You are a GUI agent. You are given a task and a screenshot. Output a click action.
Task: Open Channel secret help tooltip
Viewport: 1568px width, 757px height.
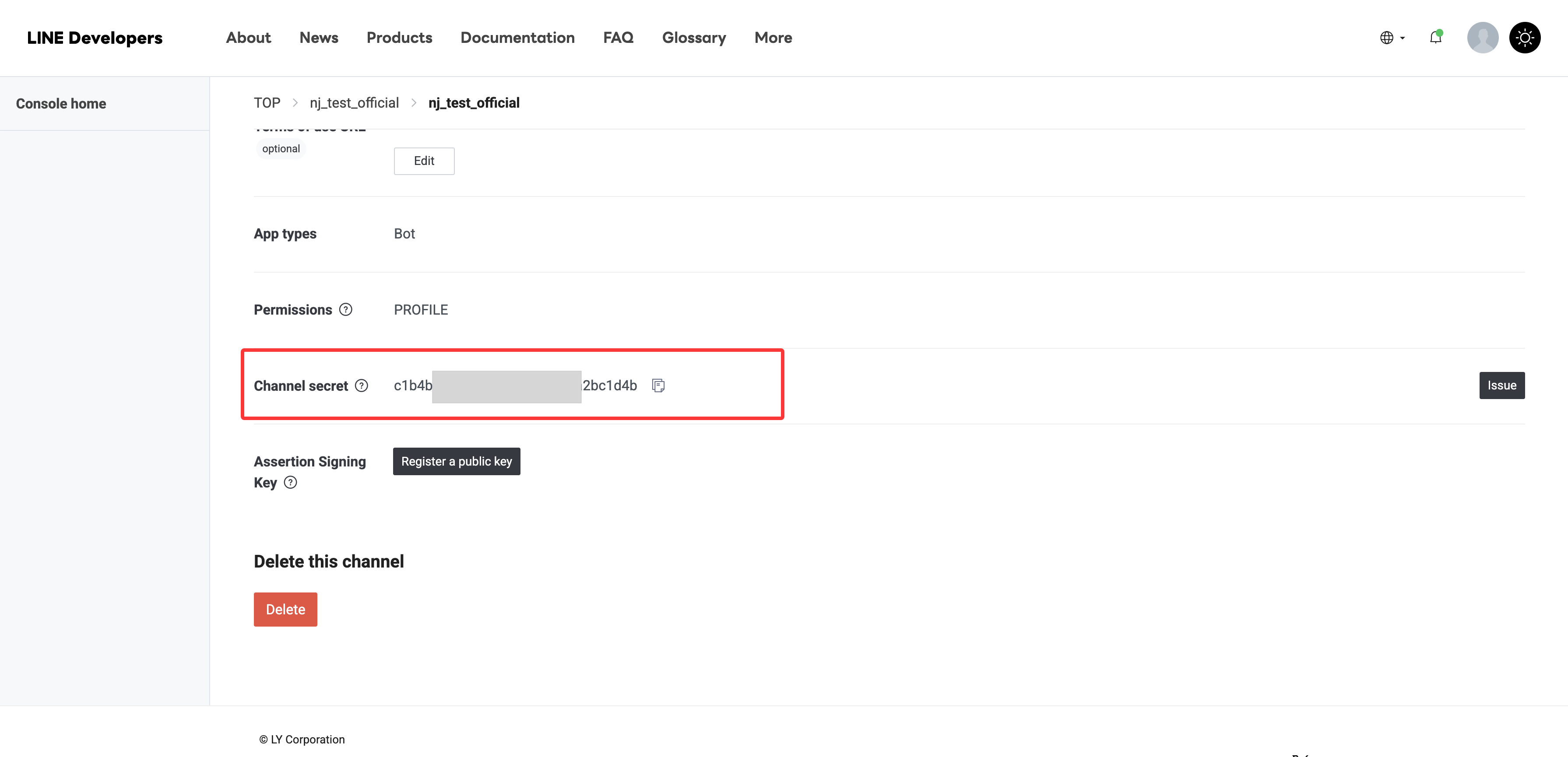pos(362,386)
